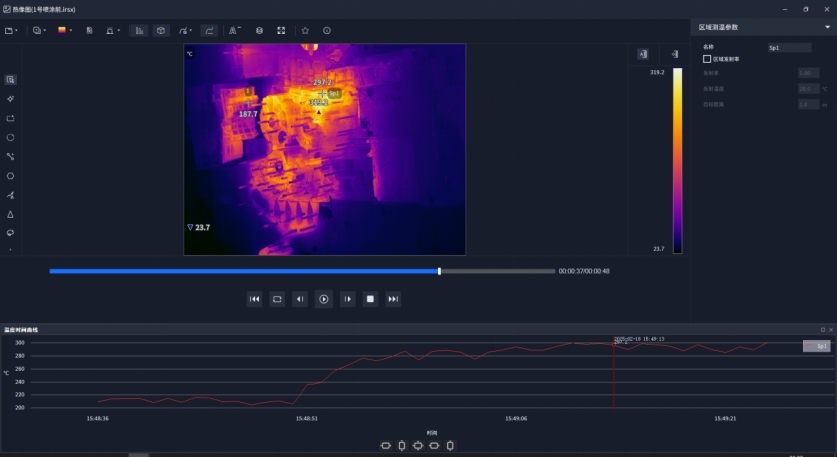Select the triangle region tool
The height and width of the screenshot is (457, 837).
(x=10, y=214)
